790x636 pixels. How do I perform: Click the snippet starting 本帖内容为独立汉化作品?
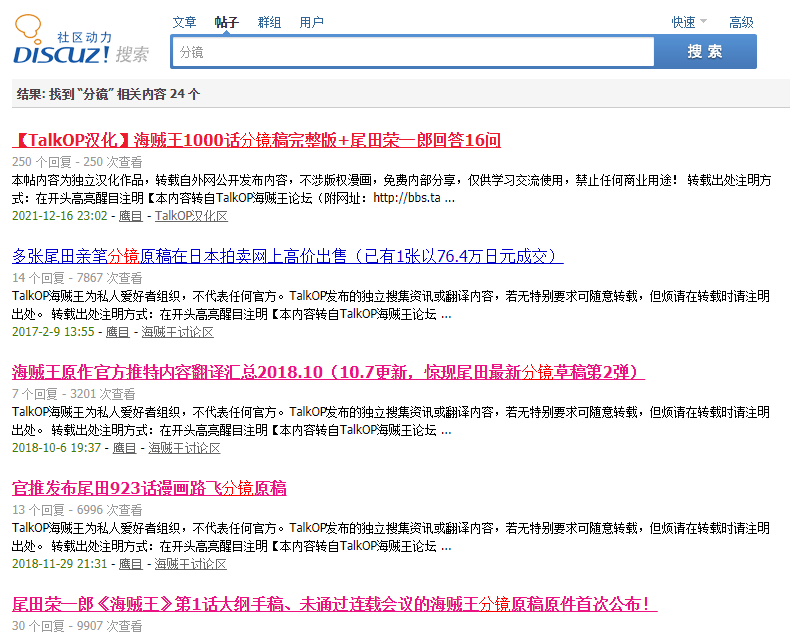(x=391, y=189)
